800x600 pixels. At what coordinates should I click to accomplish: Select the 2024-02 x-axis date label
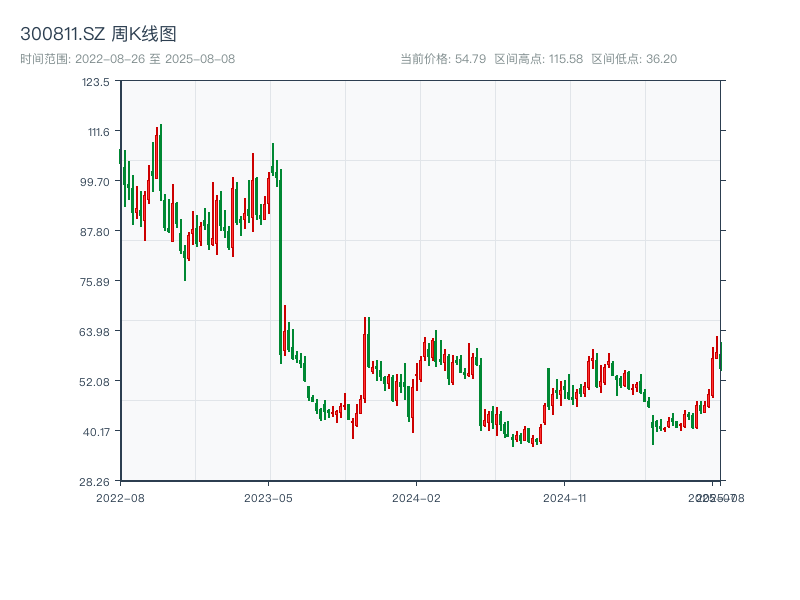416,497
